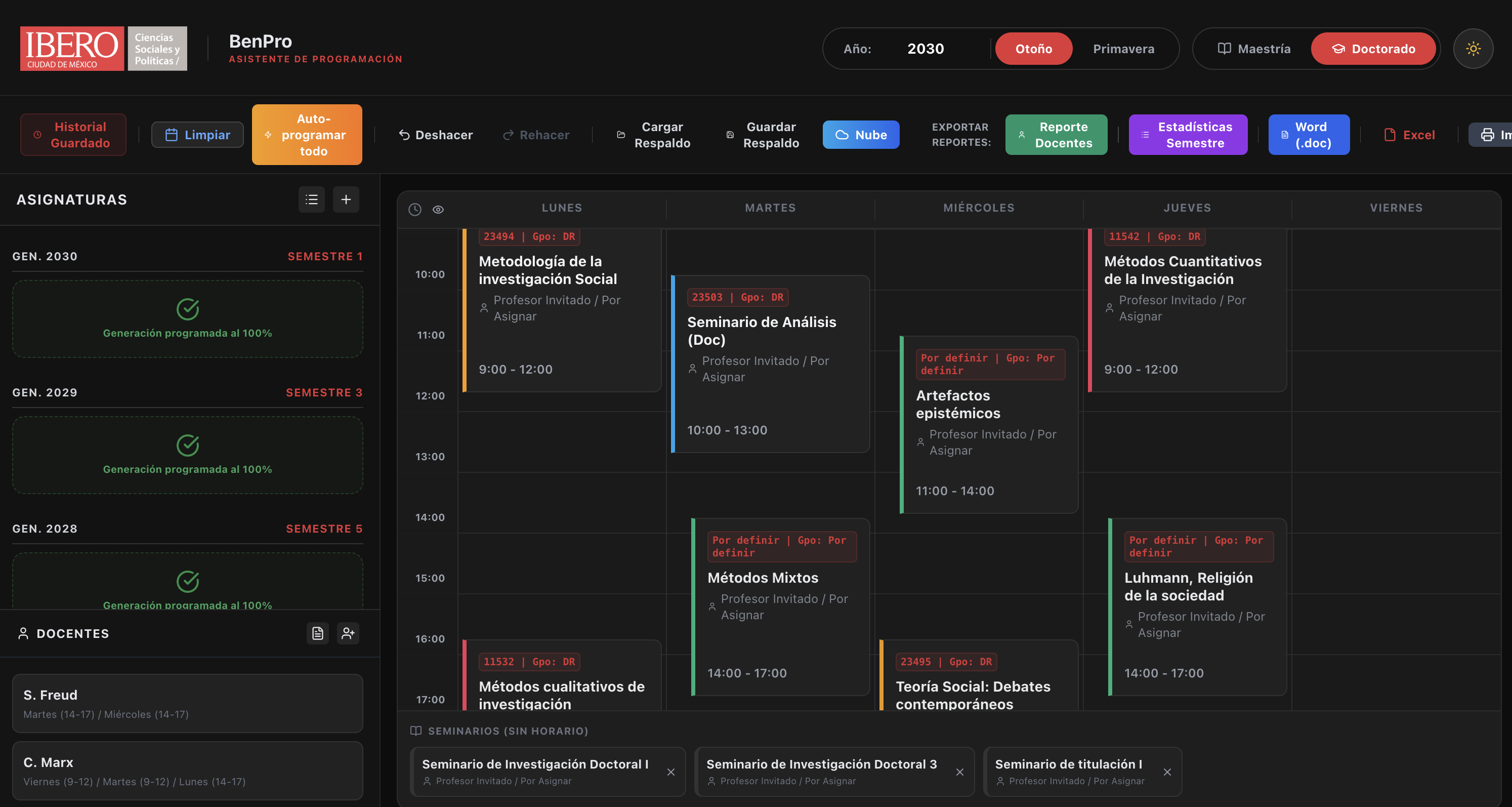The image size is (1512, 807).
Task: Switch to Doctorado program
Action: point(1373,49)
